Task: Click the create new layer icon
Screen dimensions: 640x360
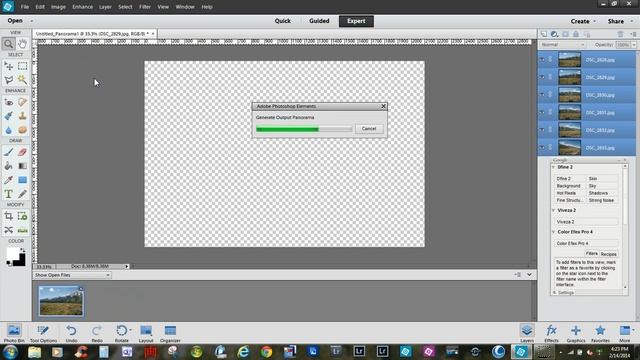Action: click(x=544, y=34)
